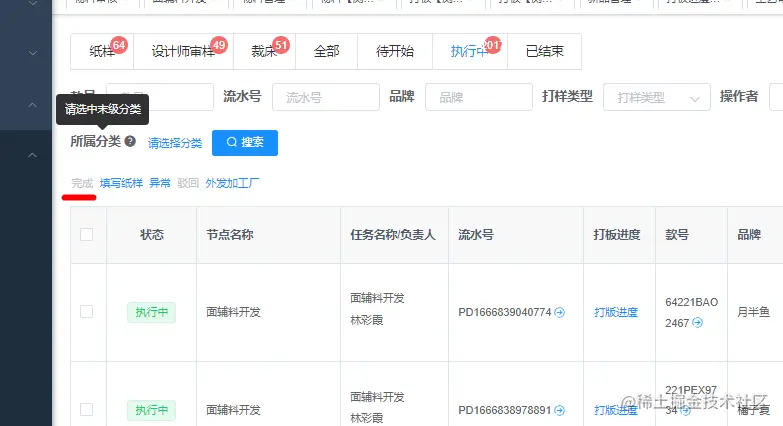Click the 外发加工厂 link

(x=232, y=183)
